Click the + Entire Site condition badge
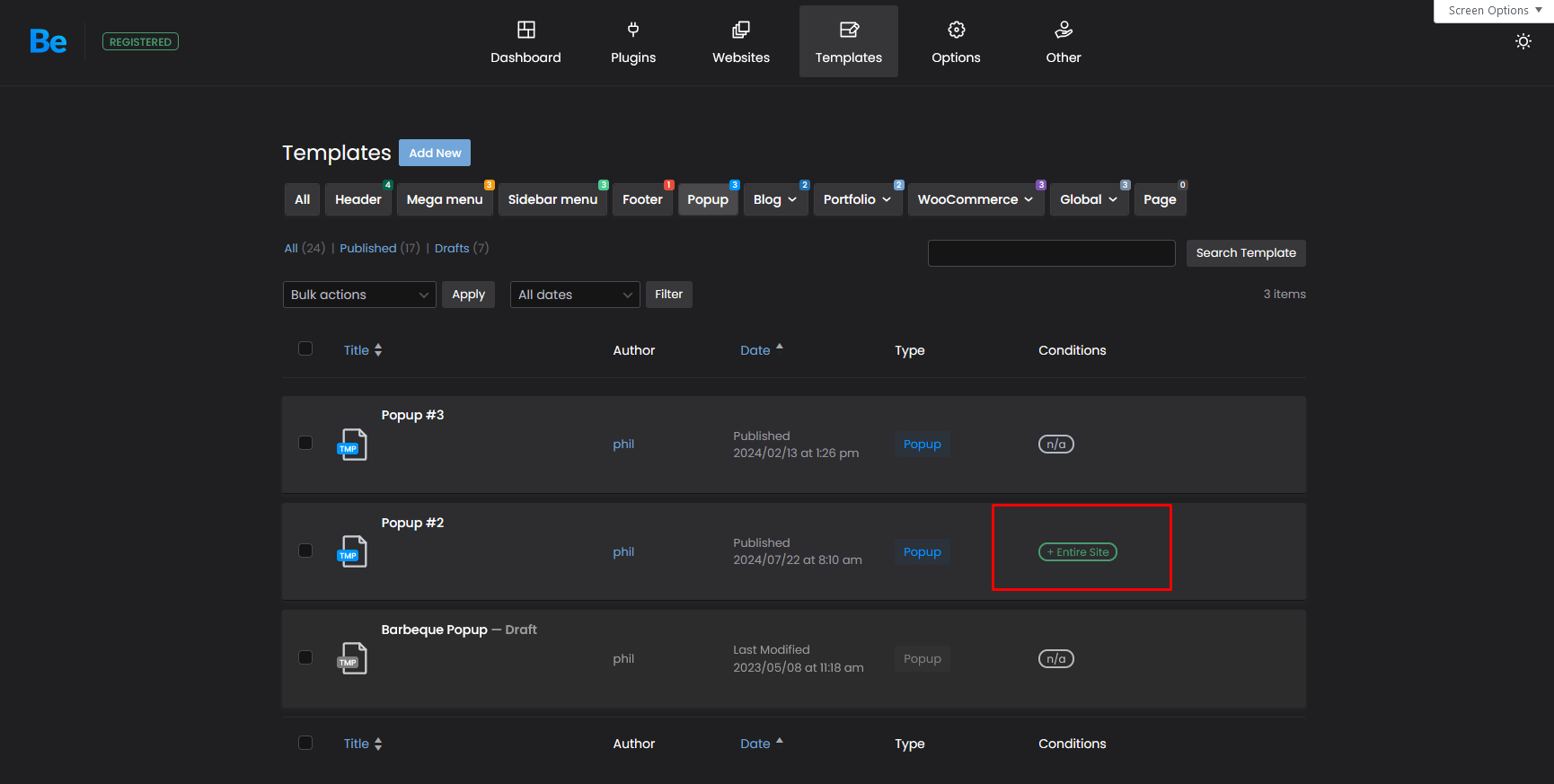The image size is (1554, 784). coord(1078,551)
